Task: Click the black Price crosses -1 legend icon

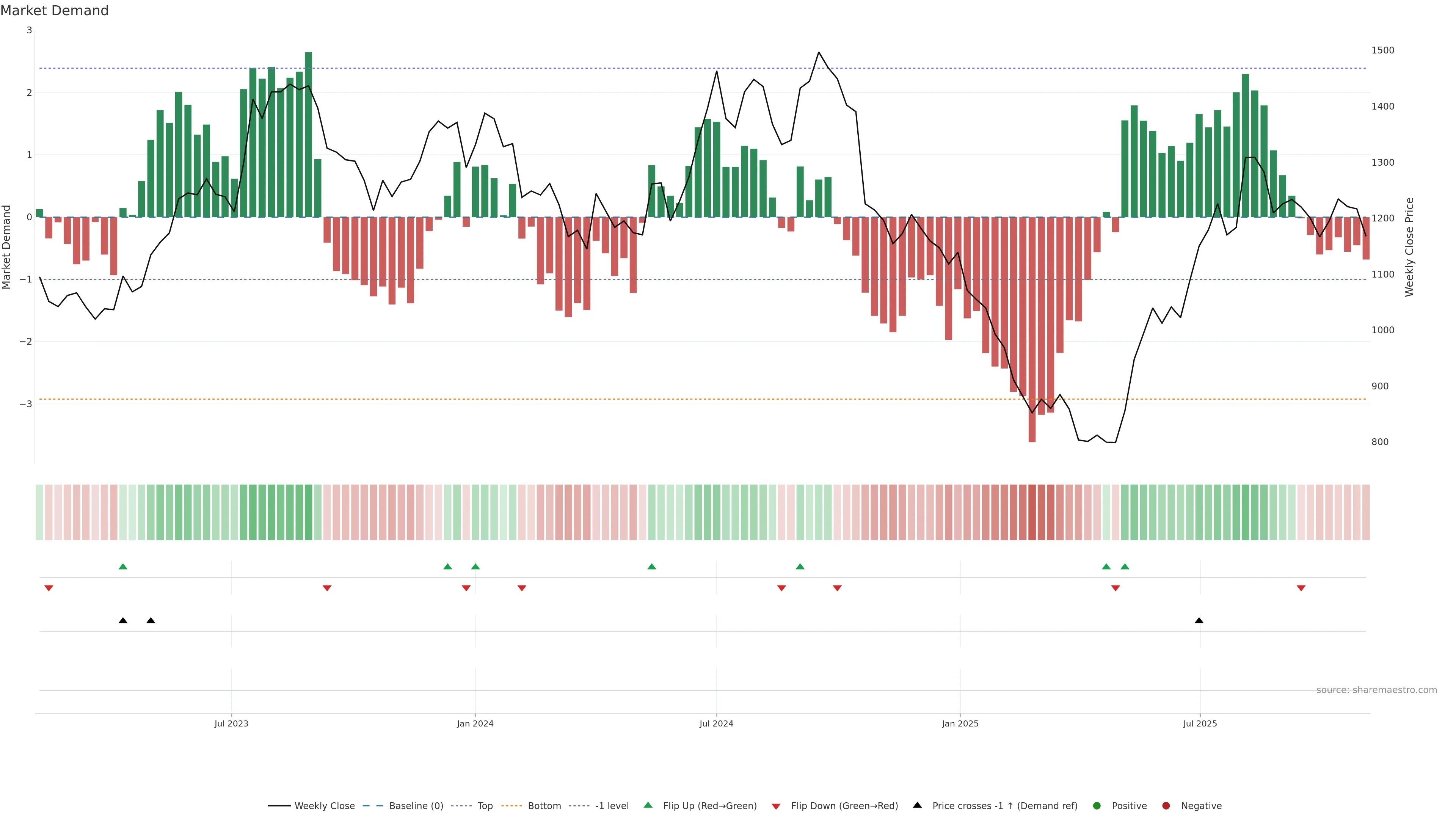Action: click(x=917, y=805)
